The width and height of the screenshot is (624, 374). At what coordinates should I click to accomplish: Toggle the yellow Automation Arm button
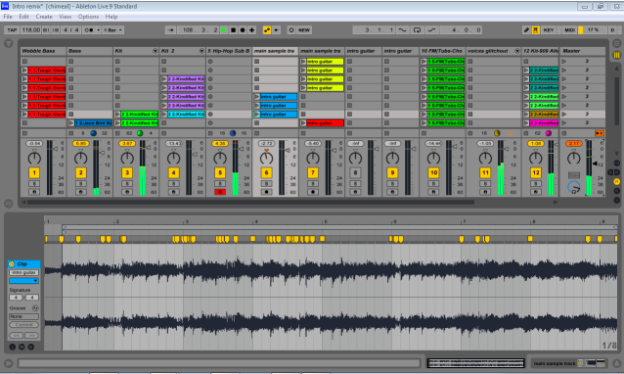pyautogui.click(x=267, y=30)
